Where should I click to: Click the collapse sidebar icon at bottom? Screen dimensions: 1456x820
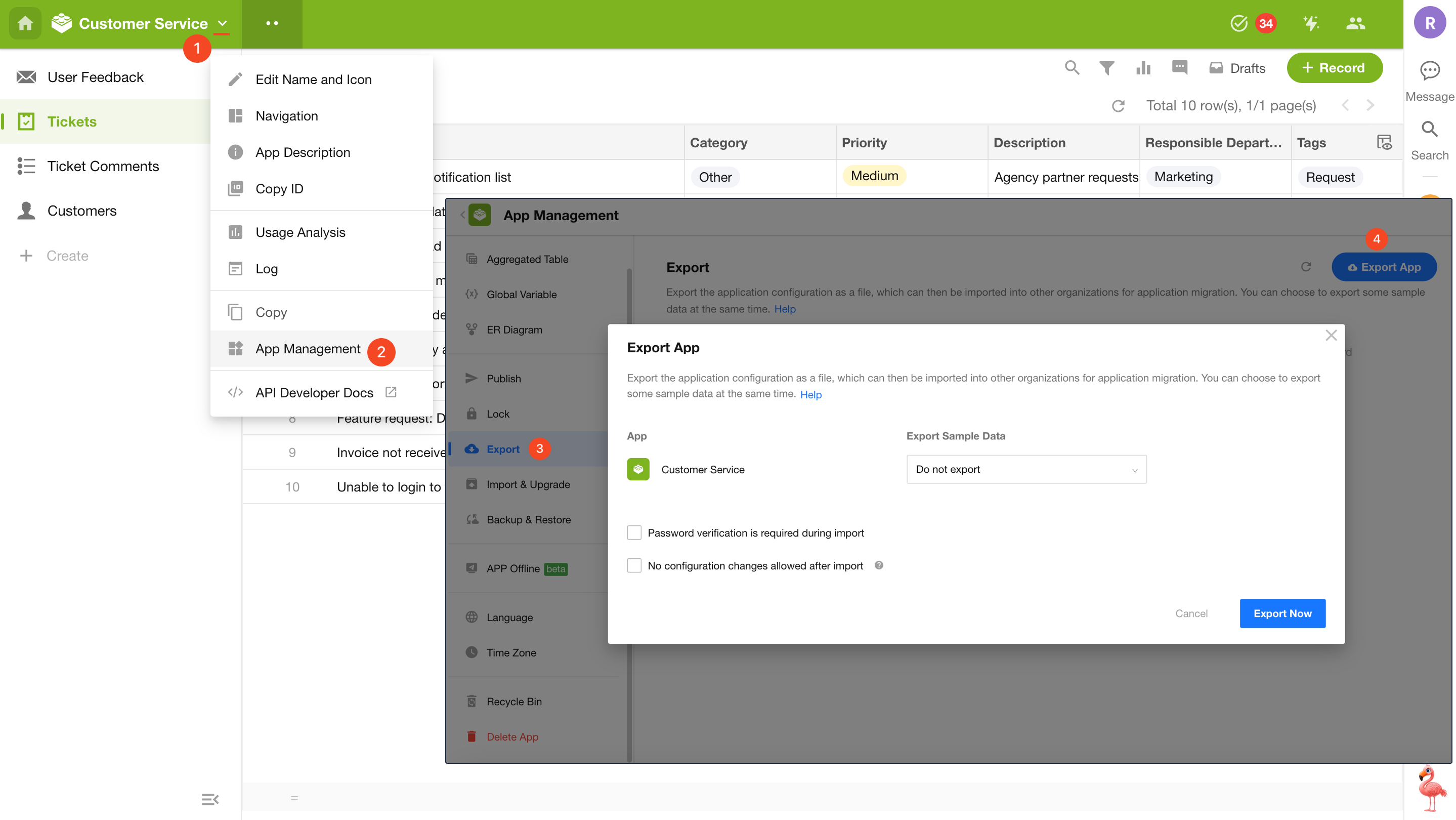click(x=209, y=799)
